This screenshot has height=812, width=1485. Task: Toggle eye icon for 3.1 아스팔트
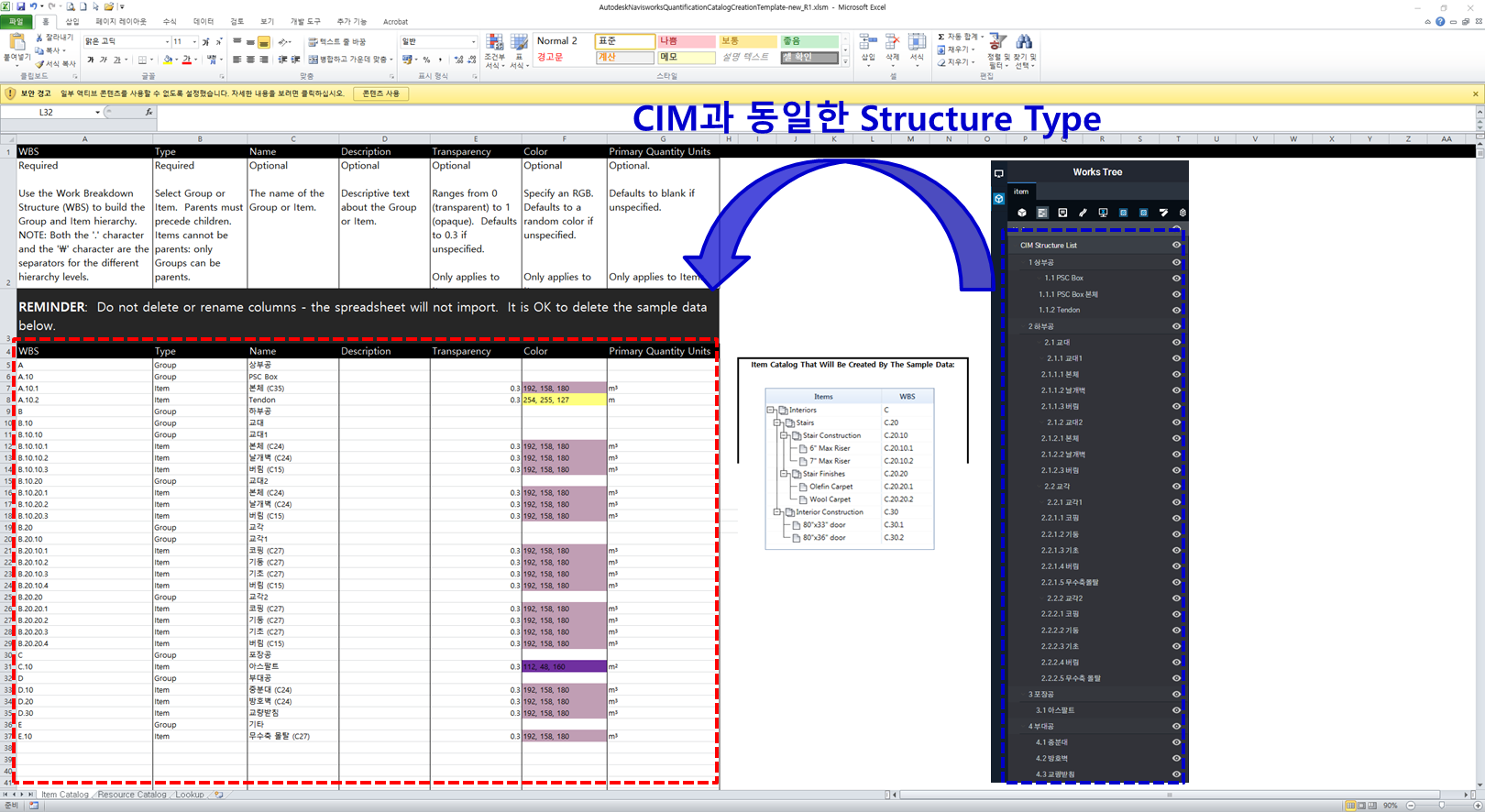click(x=1176, y=710)
